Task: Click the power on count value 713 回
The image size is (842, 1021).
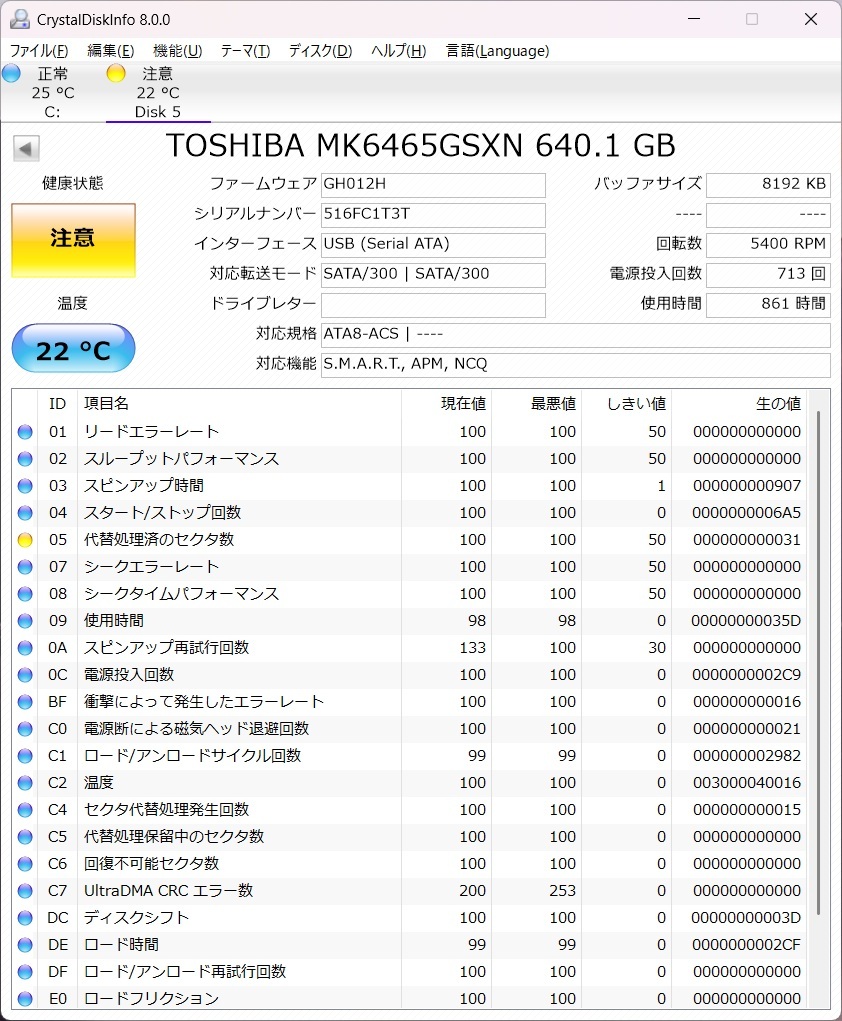Action: point(768,275)
